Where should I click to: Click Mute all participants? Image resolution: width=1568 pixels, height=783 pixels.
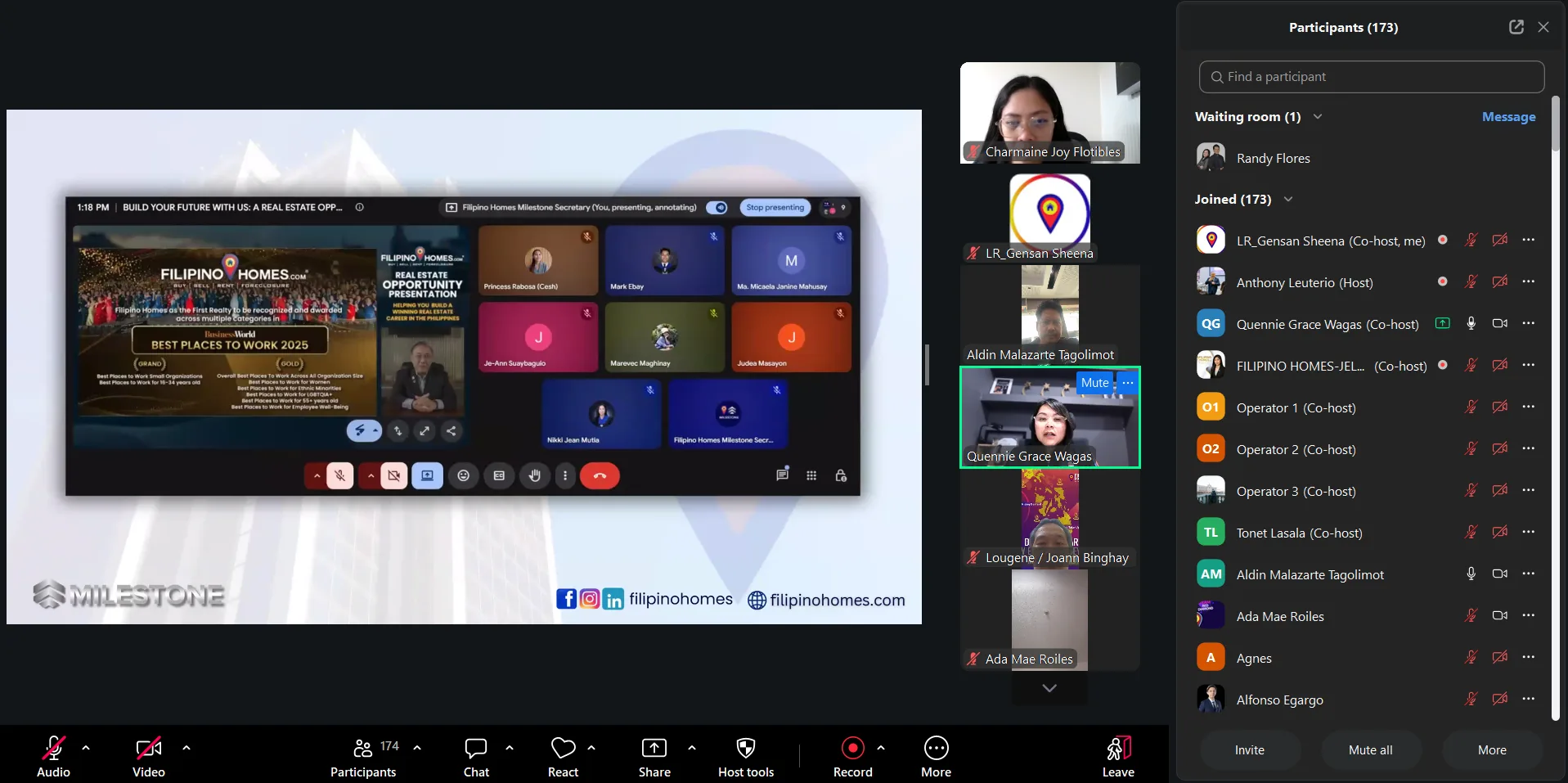(1371, 750)
